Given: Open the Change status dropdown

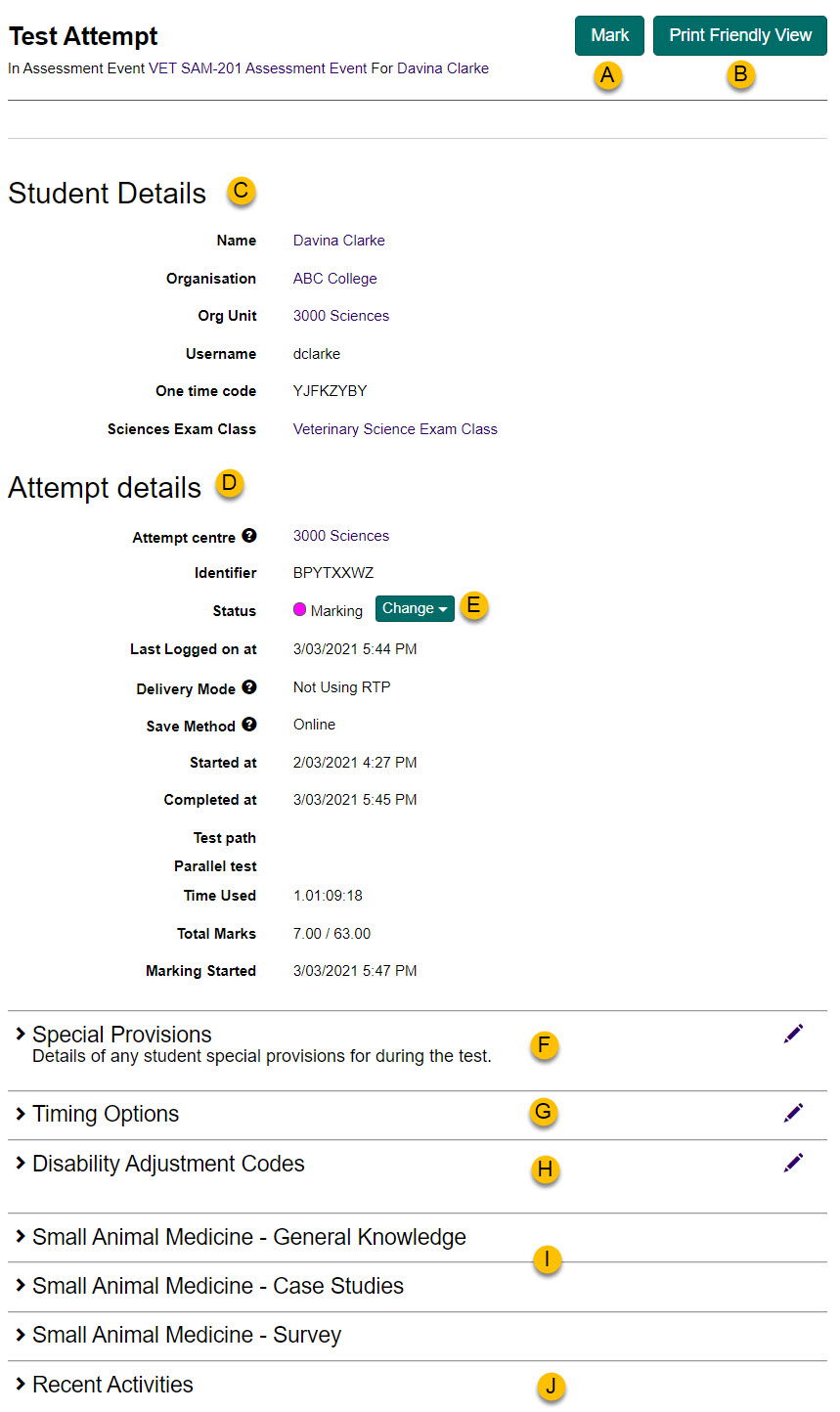Looking at the screenshot, I should pyautogui.click(x=415, y=608).
